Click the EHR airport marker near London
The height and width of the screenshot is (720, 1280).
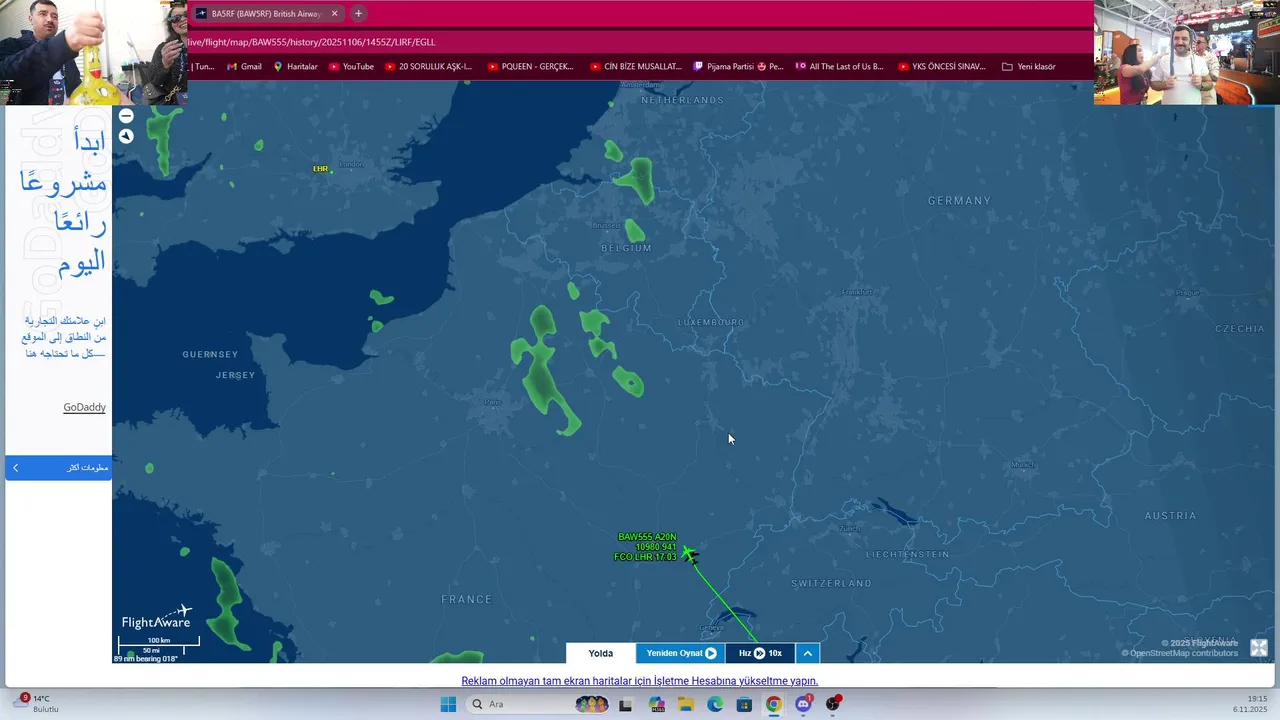coord(322,169)
